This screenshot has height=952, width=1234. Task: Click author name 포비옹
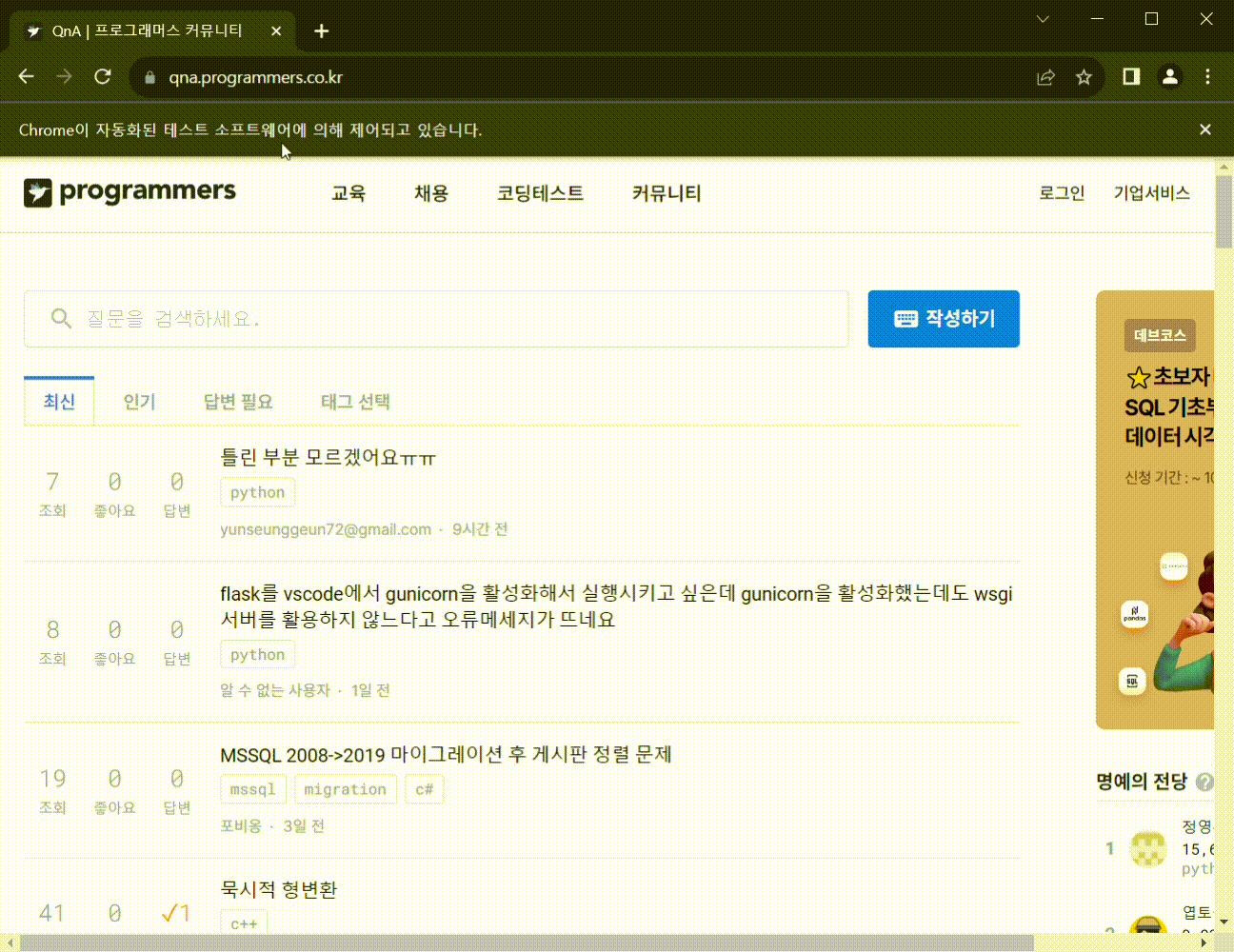click(241, 826)
